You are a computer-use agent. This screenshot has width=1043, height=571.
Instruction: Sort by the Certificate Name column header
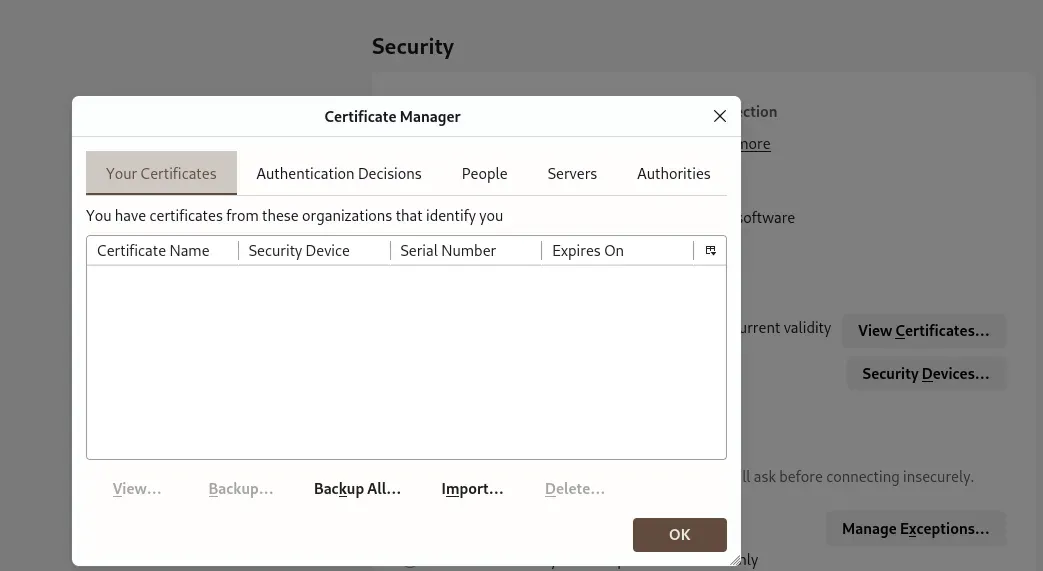162,250
